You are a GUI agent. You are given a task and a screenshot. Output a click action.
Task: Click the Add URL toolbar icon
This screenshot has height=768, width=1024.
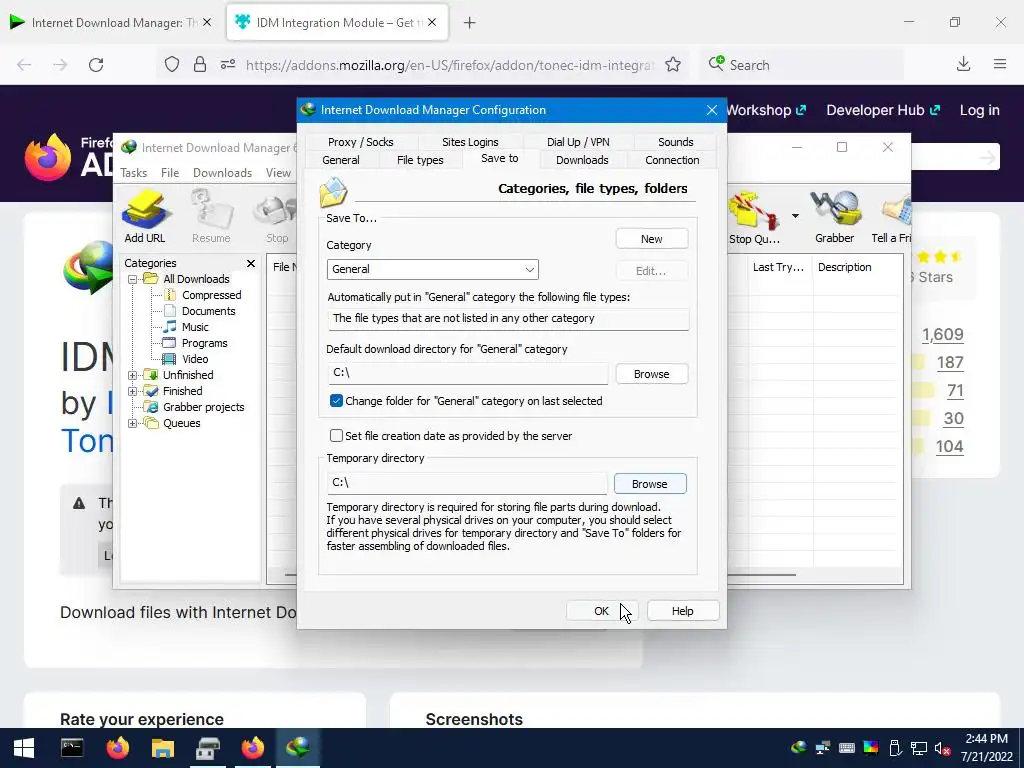145,217
